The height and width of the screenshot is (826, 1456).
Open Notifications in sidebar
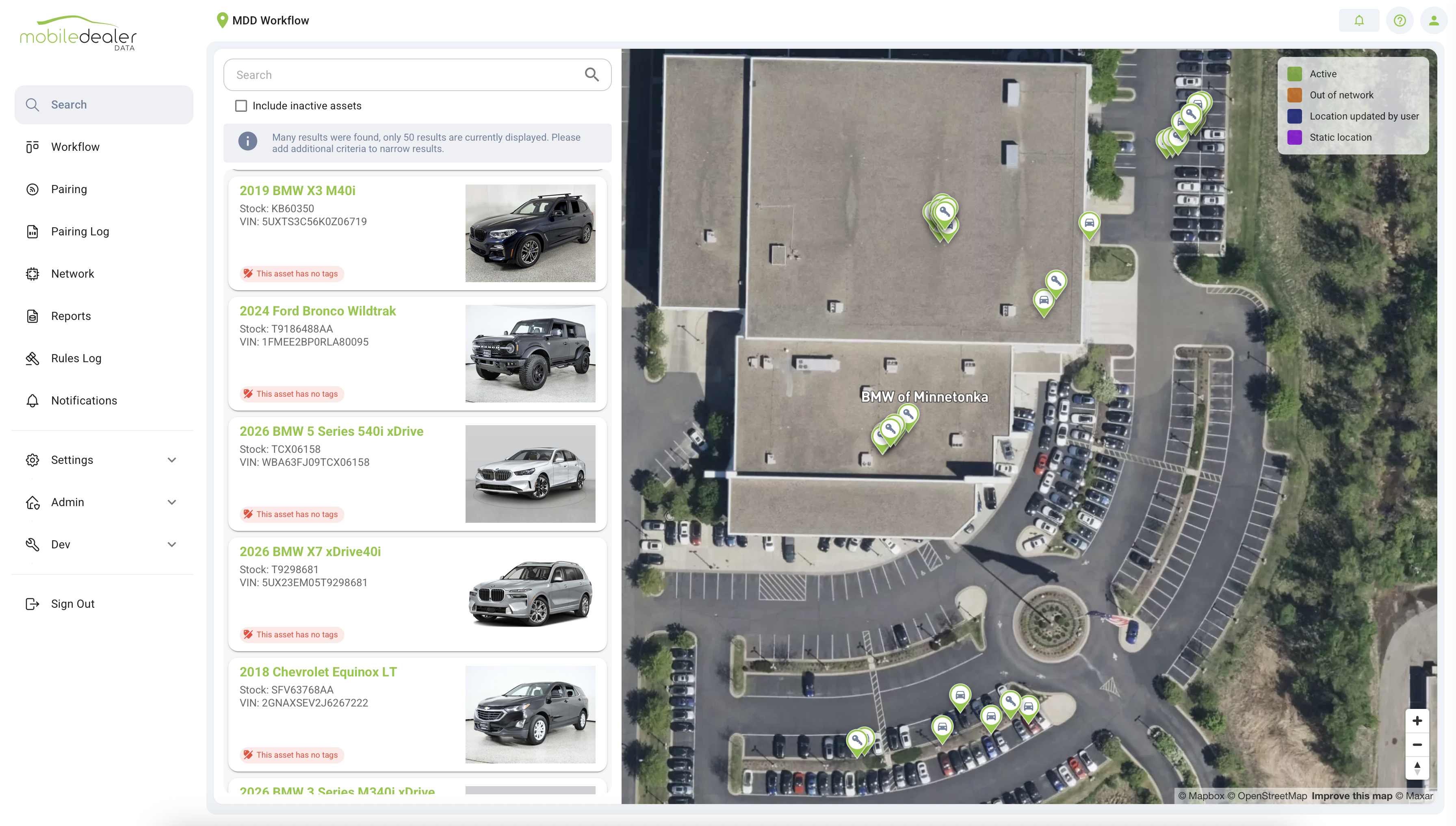point(104,400)
